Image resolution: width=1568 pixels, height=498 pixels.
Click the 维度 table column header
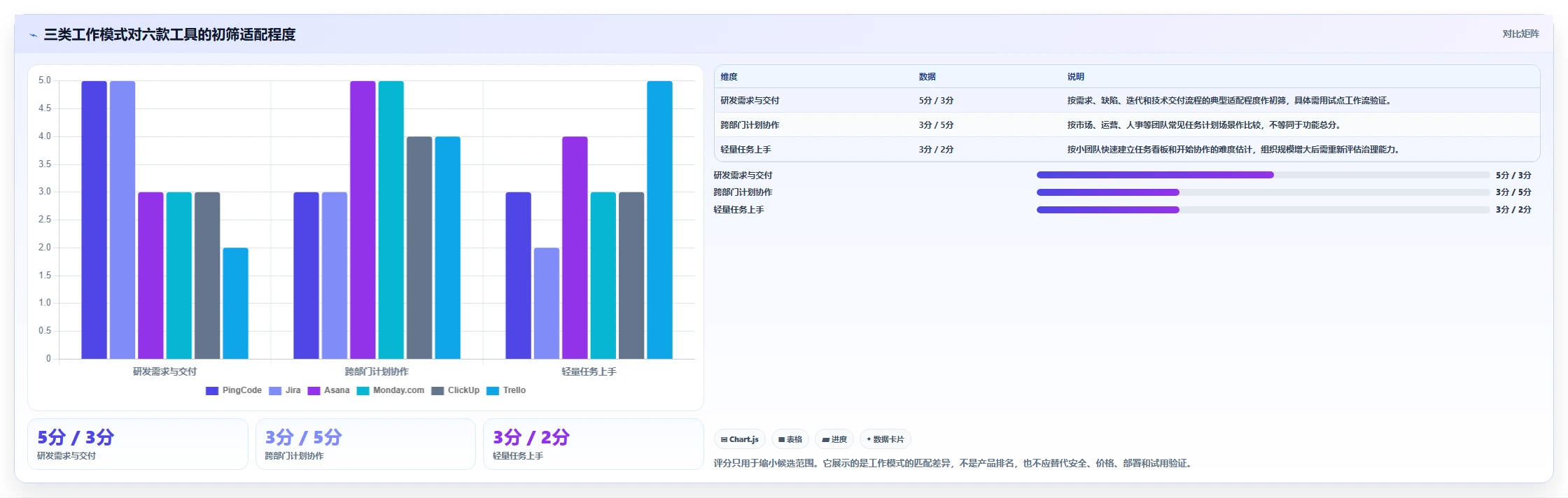click(x=729, y=77)
